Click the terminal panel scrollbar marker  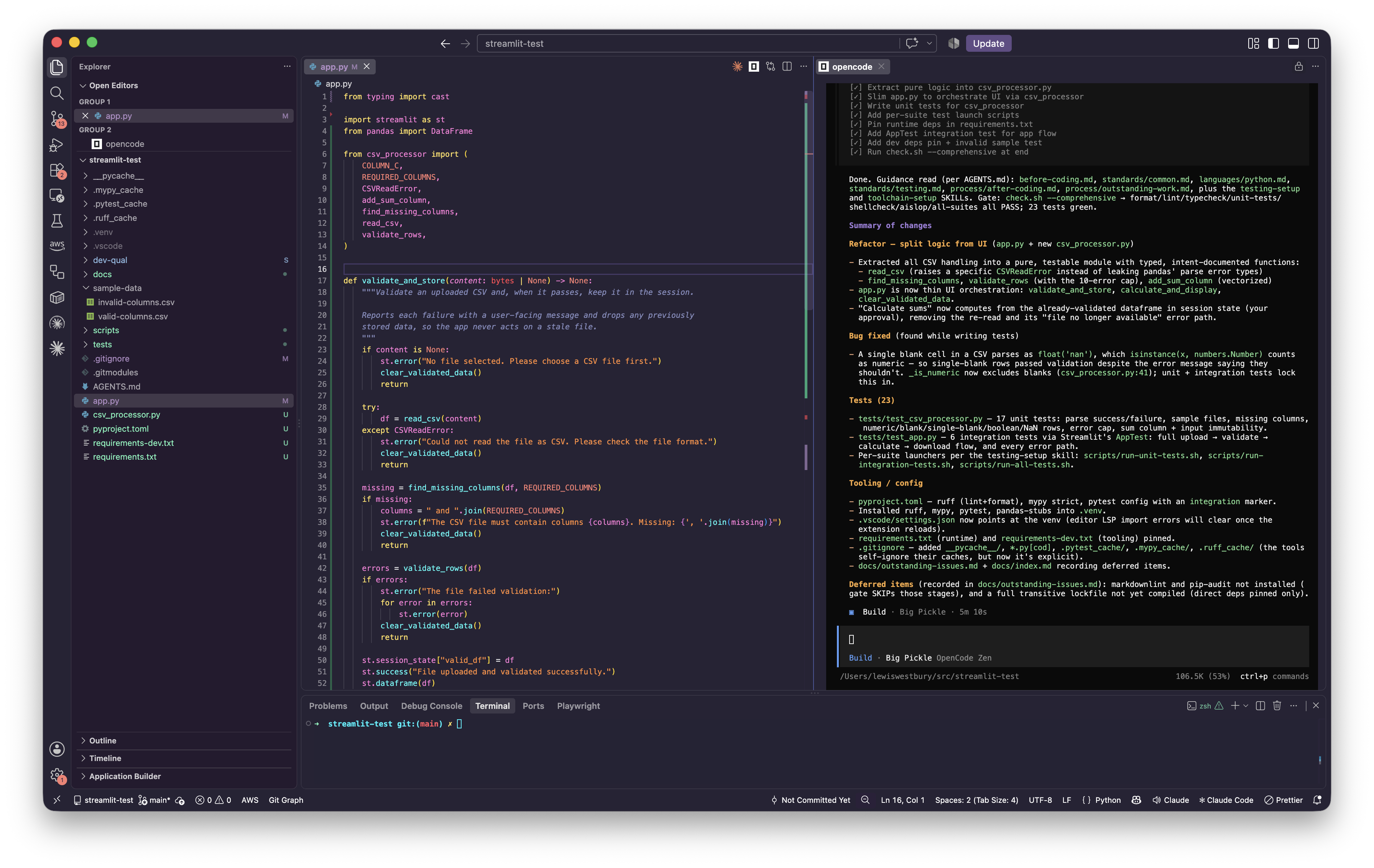1320,759
